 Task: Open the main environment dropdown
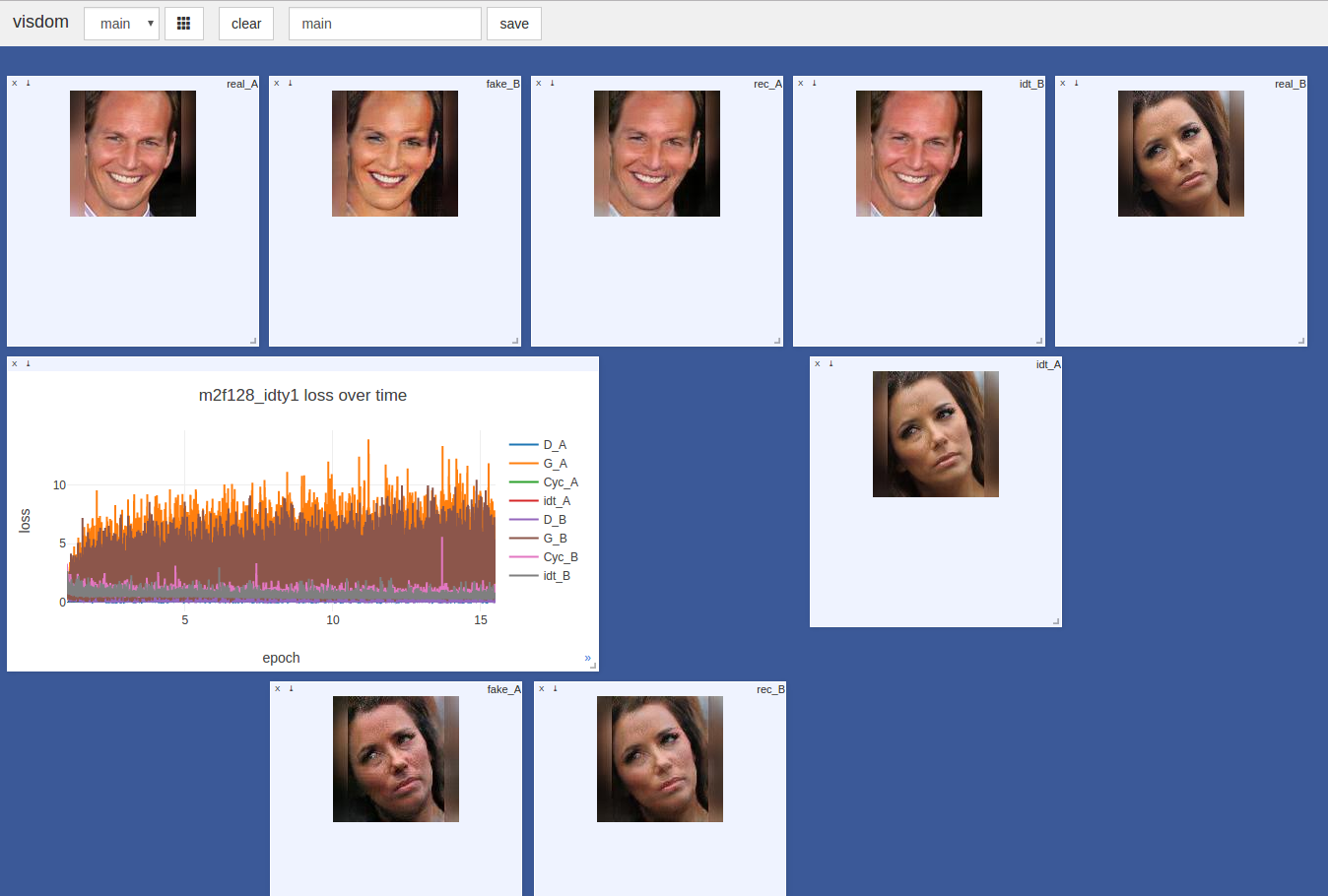121,24
